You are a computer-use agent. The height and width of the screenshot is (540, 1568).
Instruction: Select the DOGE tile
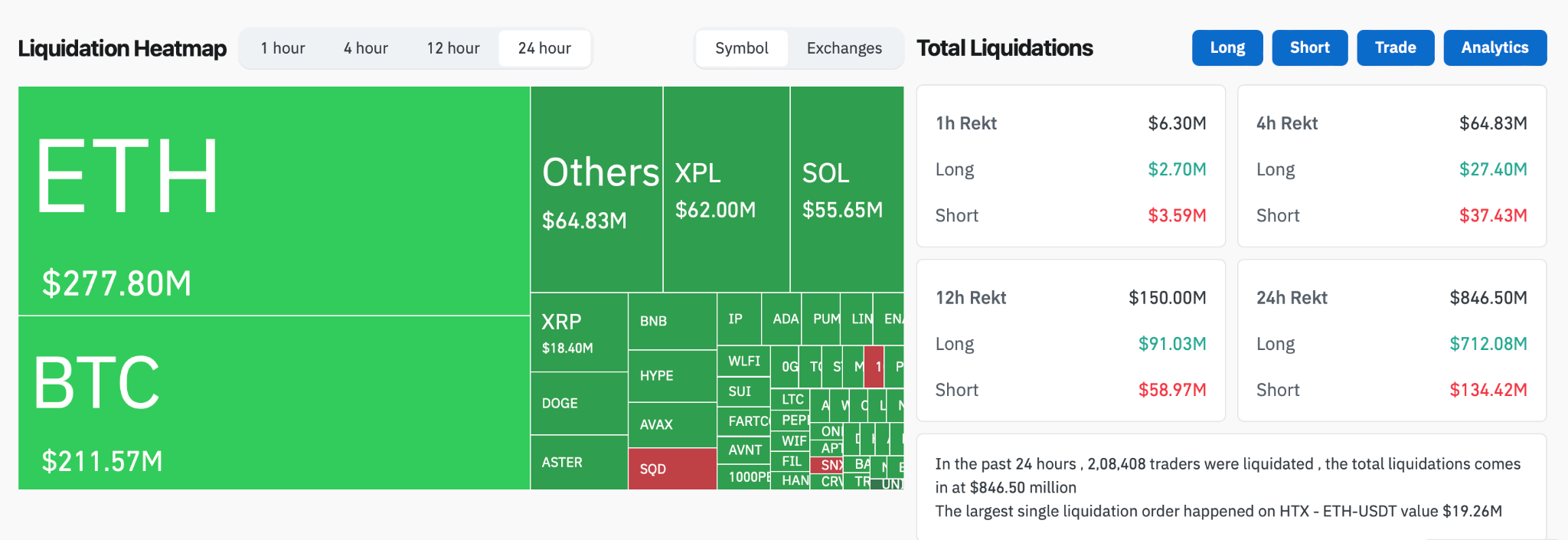[x=578, y=404]
